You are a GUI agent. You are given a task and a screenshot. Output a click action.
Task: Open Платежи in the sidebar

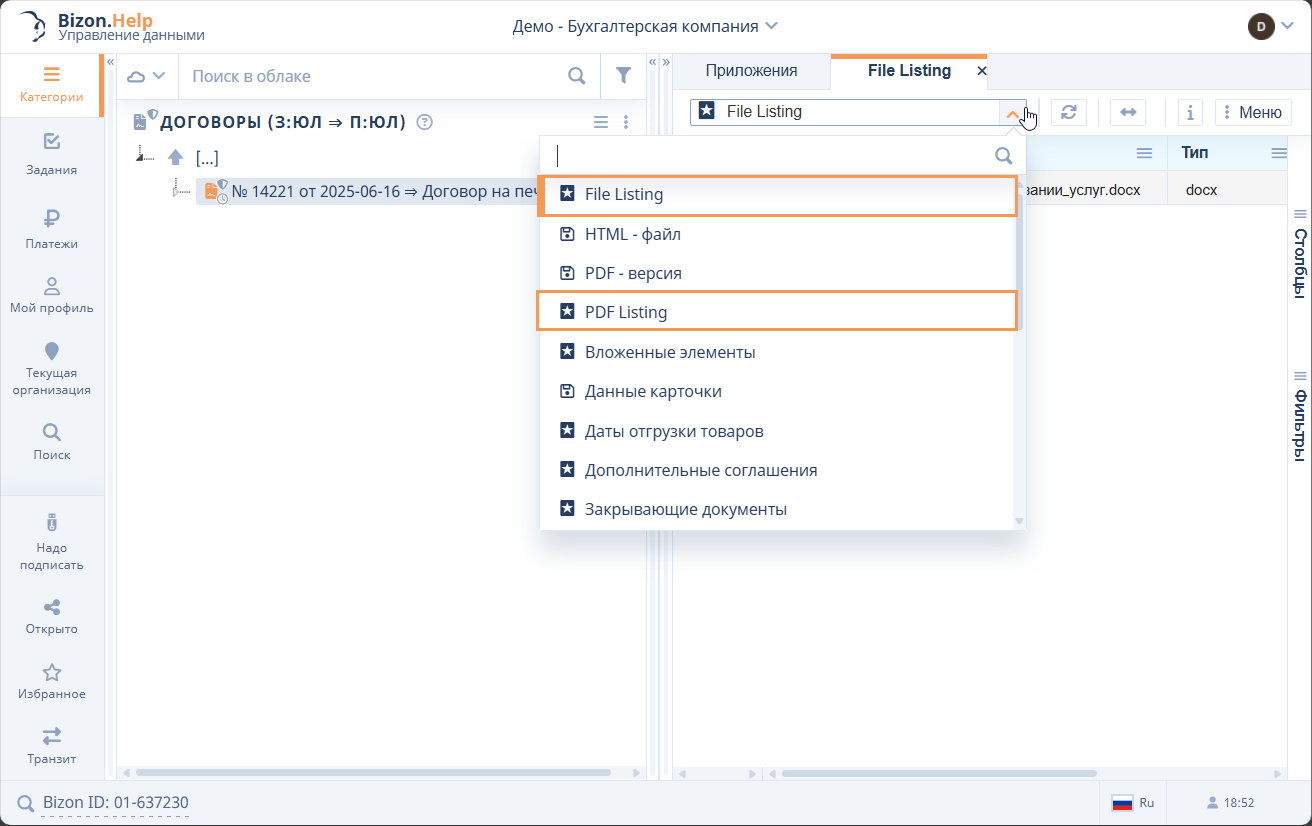(x=52, y=229)
